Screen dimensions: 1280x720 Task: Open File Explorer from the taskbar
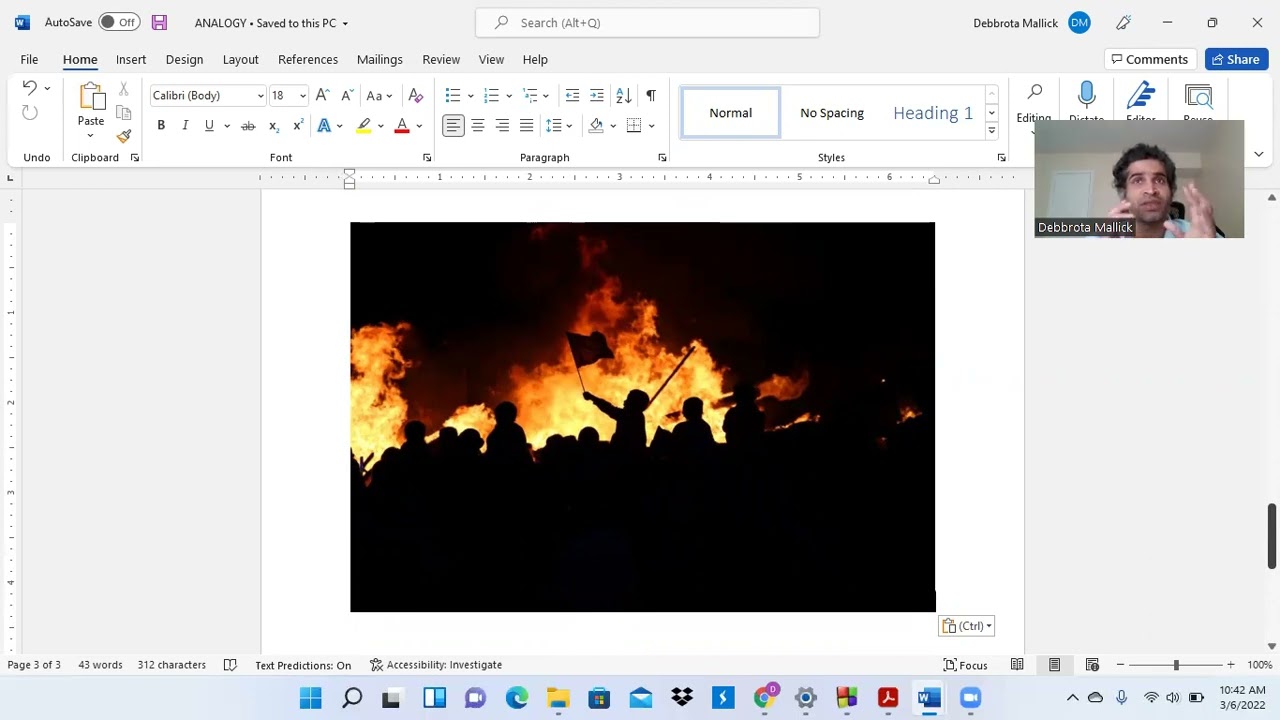tap(558, 698)
